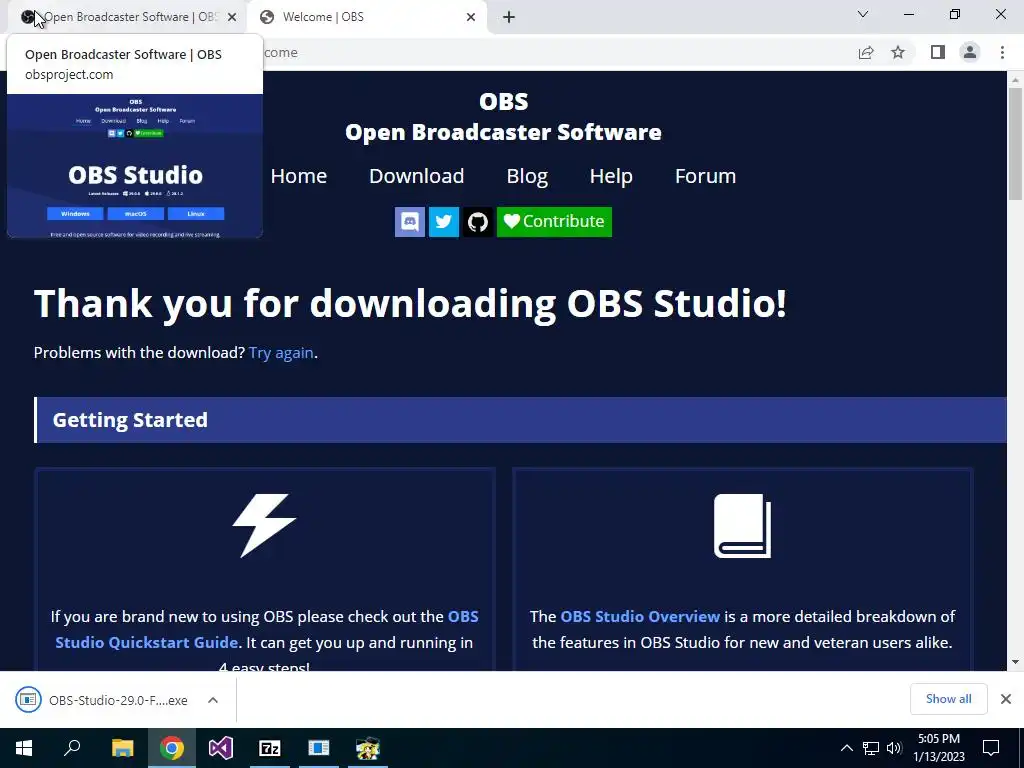Open File Explorer from taskbar
1024x768 pixels.
(x=122, y=748)
